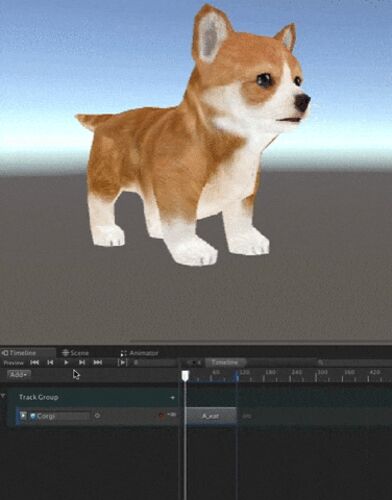Viewport: 392px width, 500px height.
Task: Click the corgi puppy model in the view
Action: pyautogui.click(x=187, y=143)
